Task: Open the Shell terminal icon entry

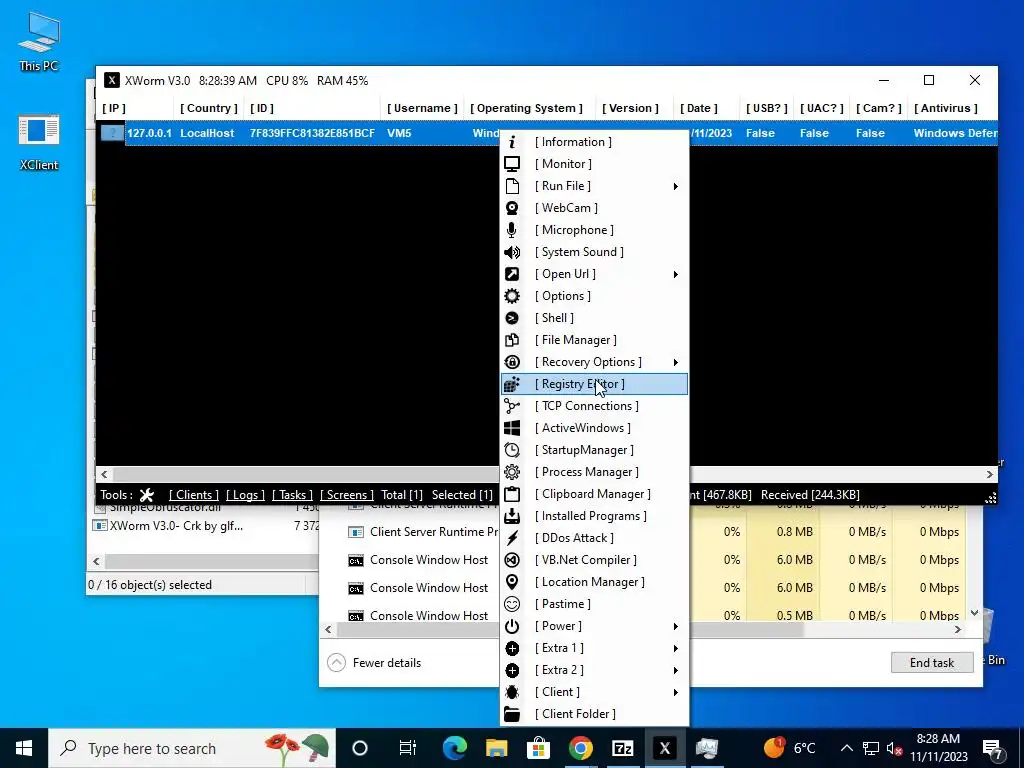Action: [x=512, y=318]
